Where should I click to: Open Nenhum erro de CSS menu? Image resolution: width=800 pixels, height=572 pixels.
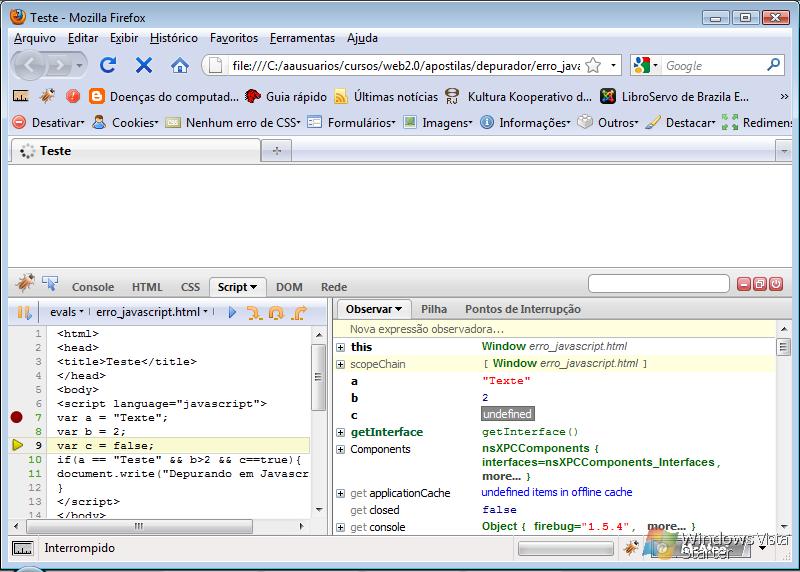[233, 122]
